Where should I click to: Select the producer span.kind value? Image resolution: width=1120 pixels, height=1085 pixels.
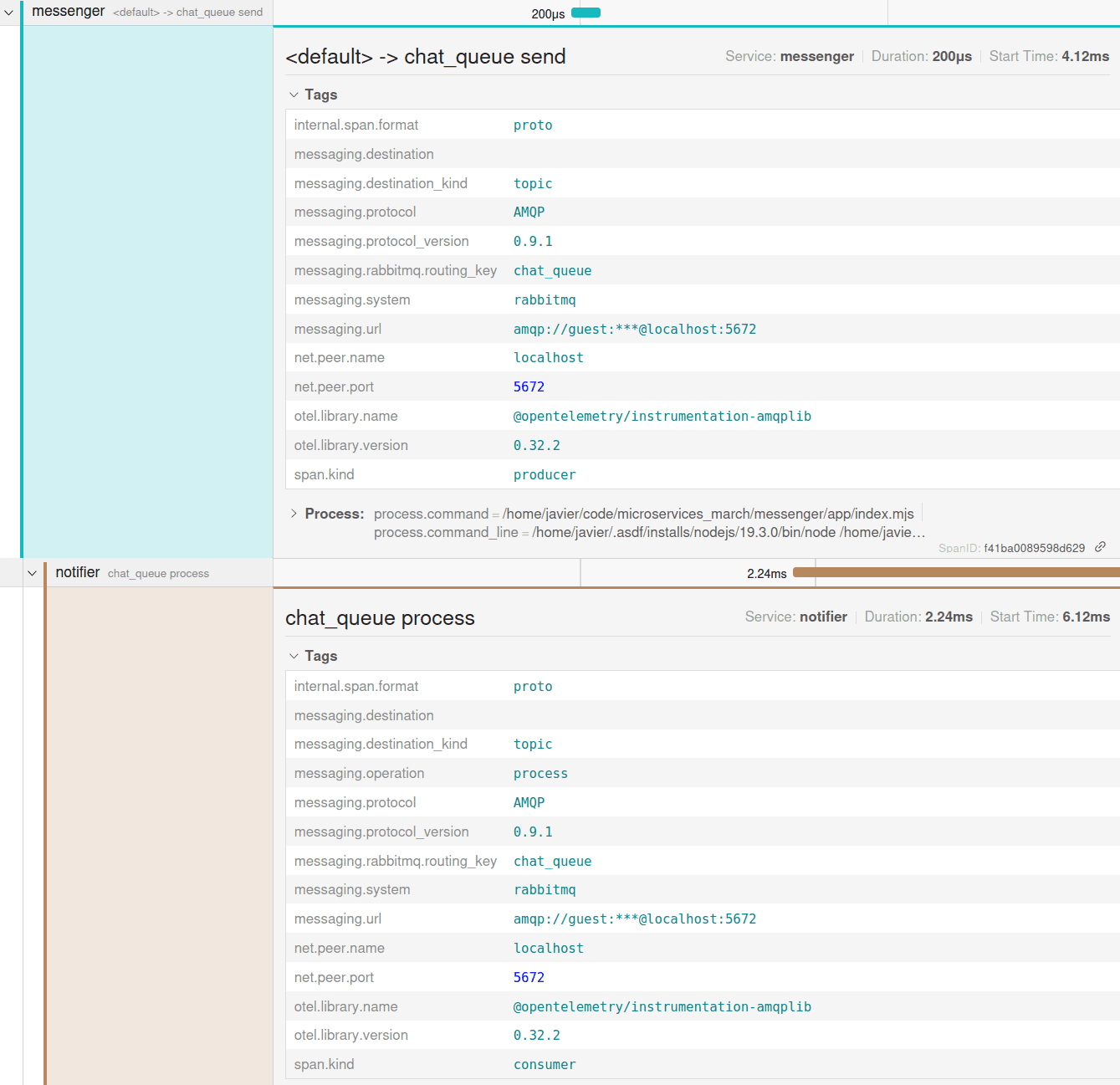click(x=545, y=474)
